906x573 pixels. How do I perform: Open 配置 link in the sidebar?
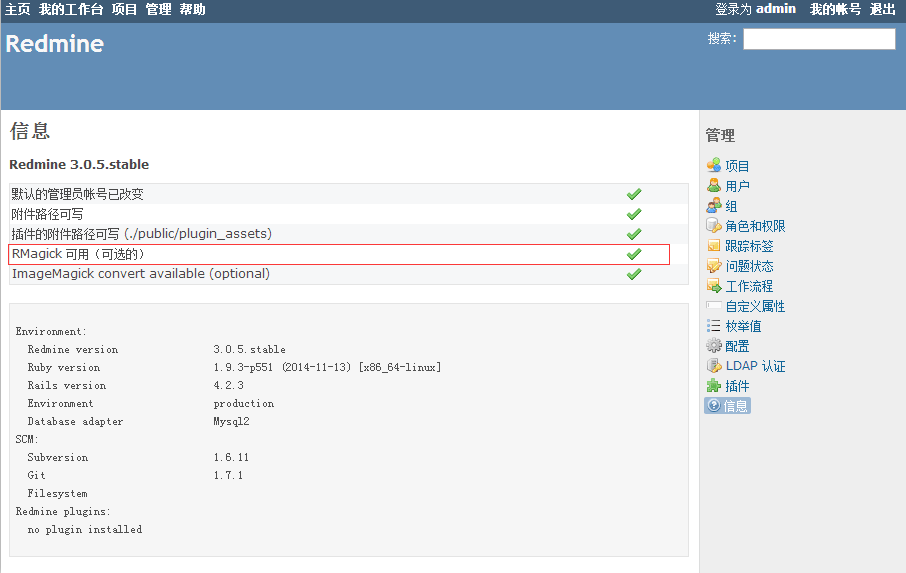pos(737,346)
